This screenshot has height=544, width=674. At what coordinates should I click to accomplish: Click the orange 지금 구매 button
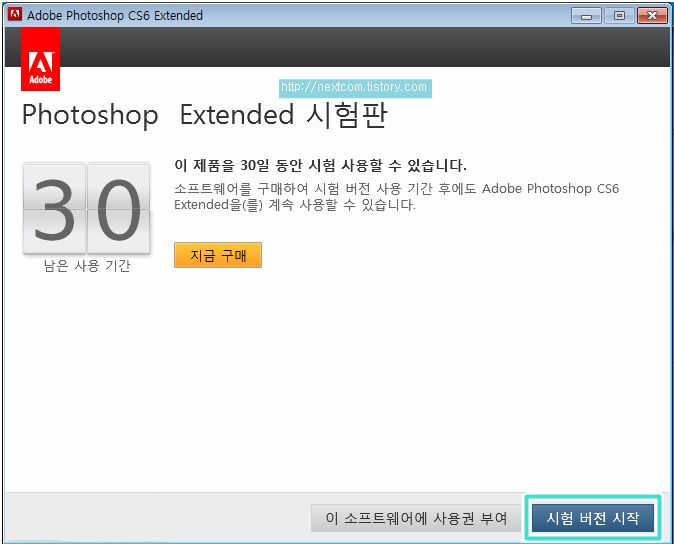coord(218,255)
